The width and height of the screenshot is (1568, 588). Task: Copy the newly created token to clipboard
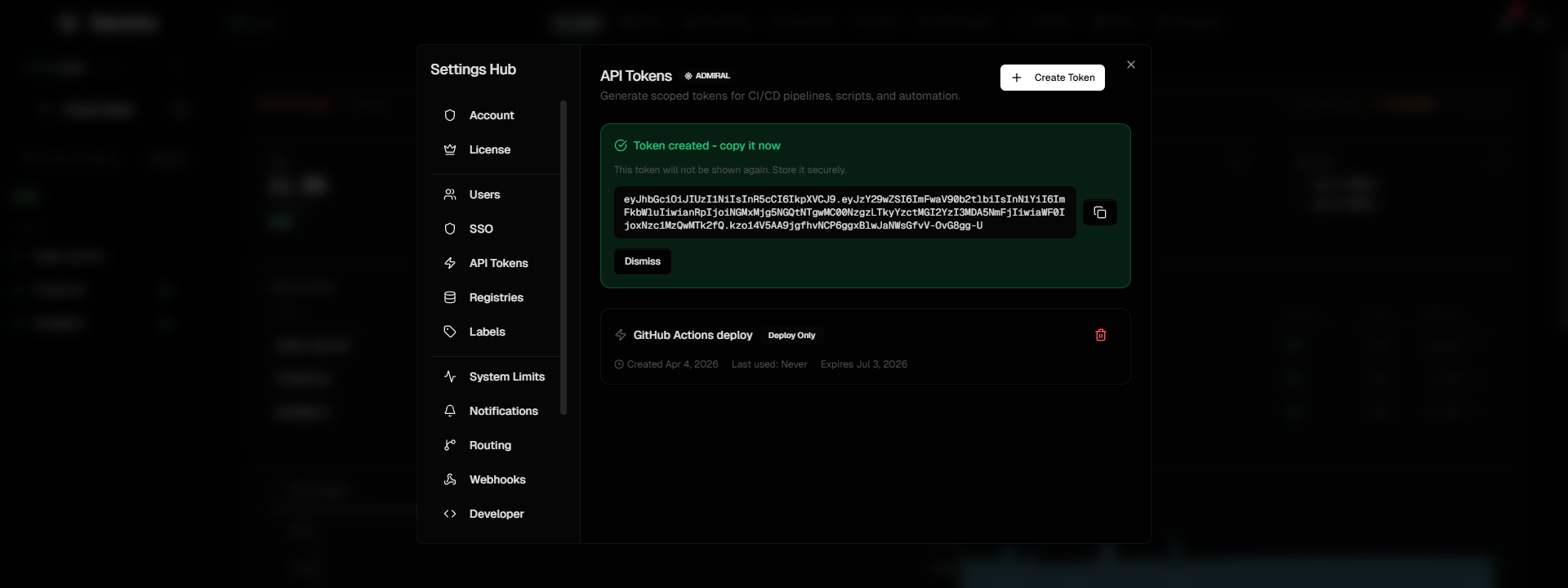pyautogui.click(x=1100, y=212)
